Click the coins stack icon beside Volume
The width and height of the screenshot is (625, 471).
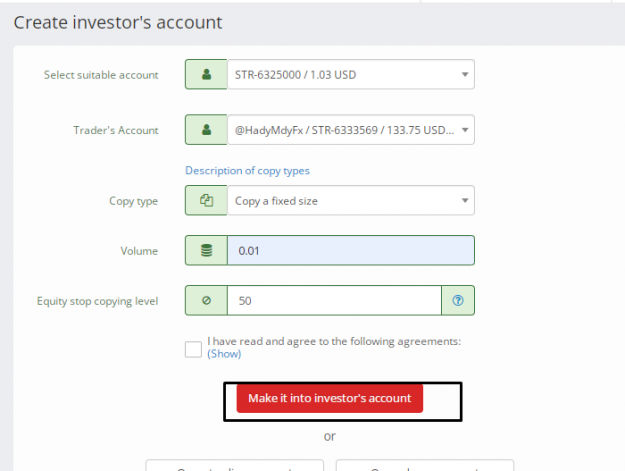tap(206, 251)
